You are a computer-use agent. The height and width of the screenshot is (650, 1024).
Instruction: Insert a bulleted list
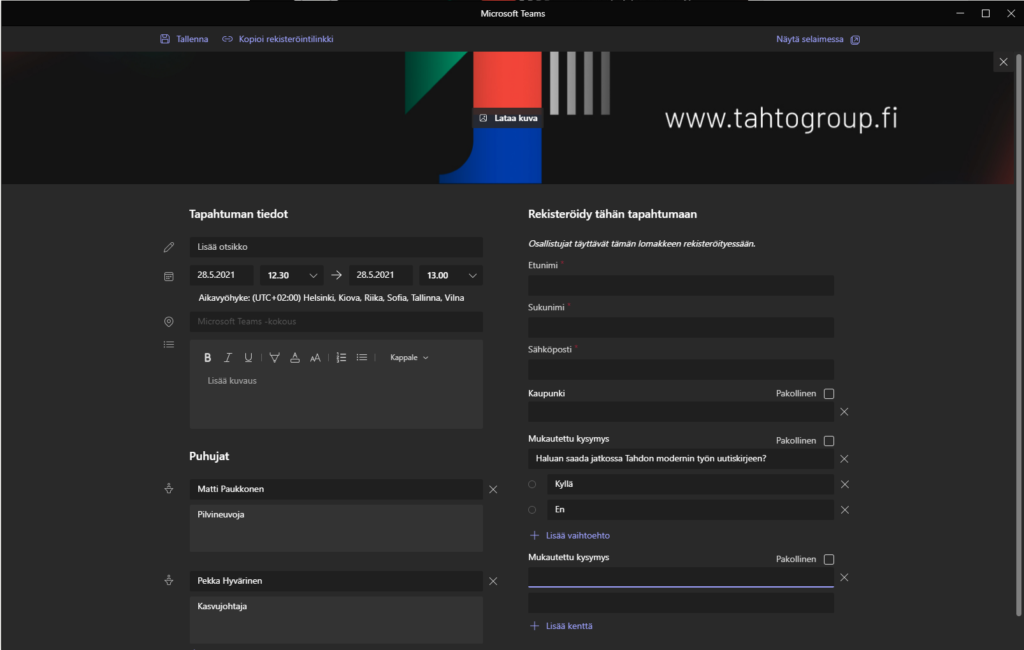[362, 357]
